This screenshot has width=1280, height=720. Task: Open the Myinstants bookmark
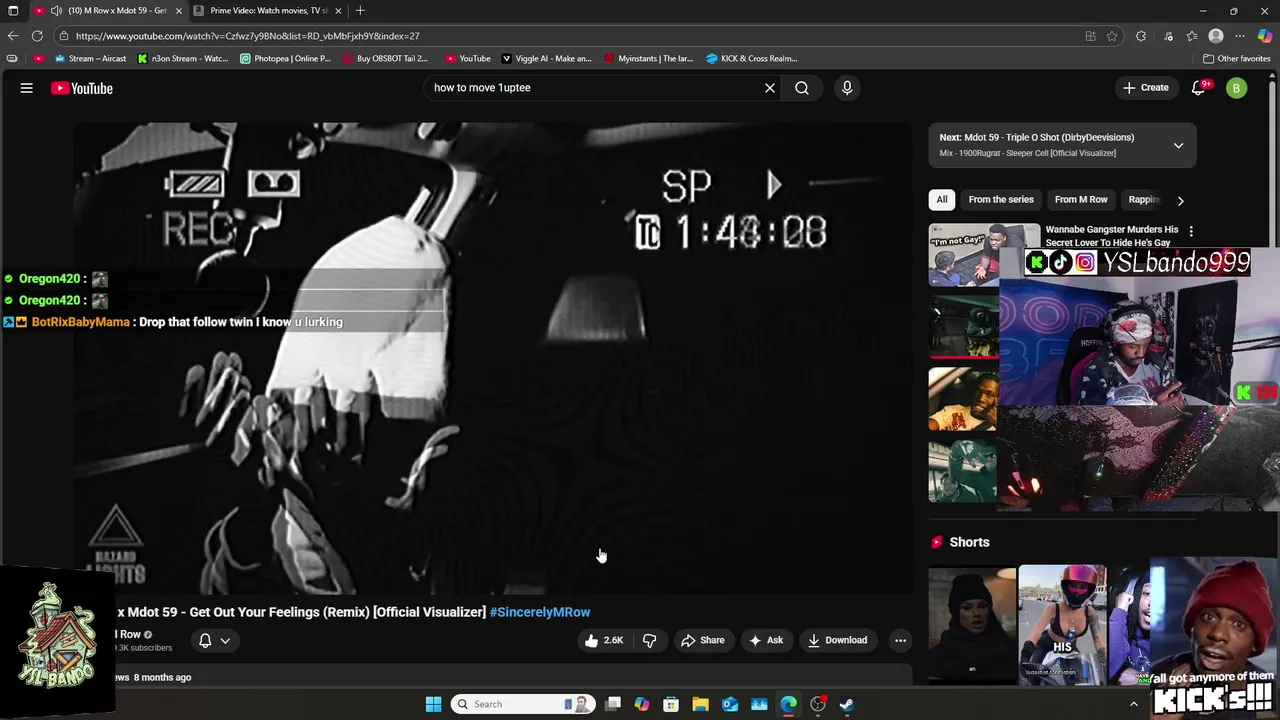(x=648, y=58)
